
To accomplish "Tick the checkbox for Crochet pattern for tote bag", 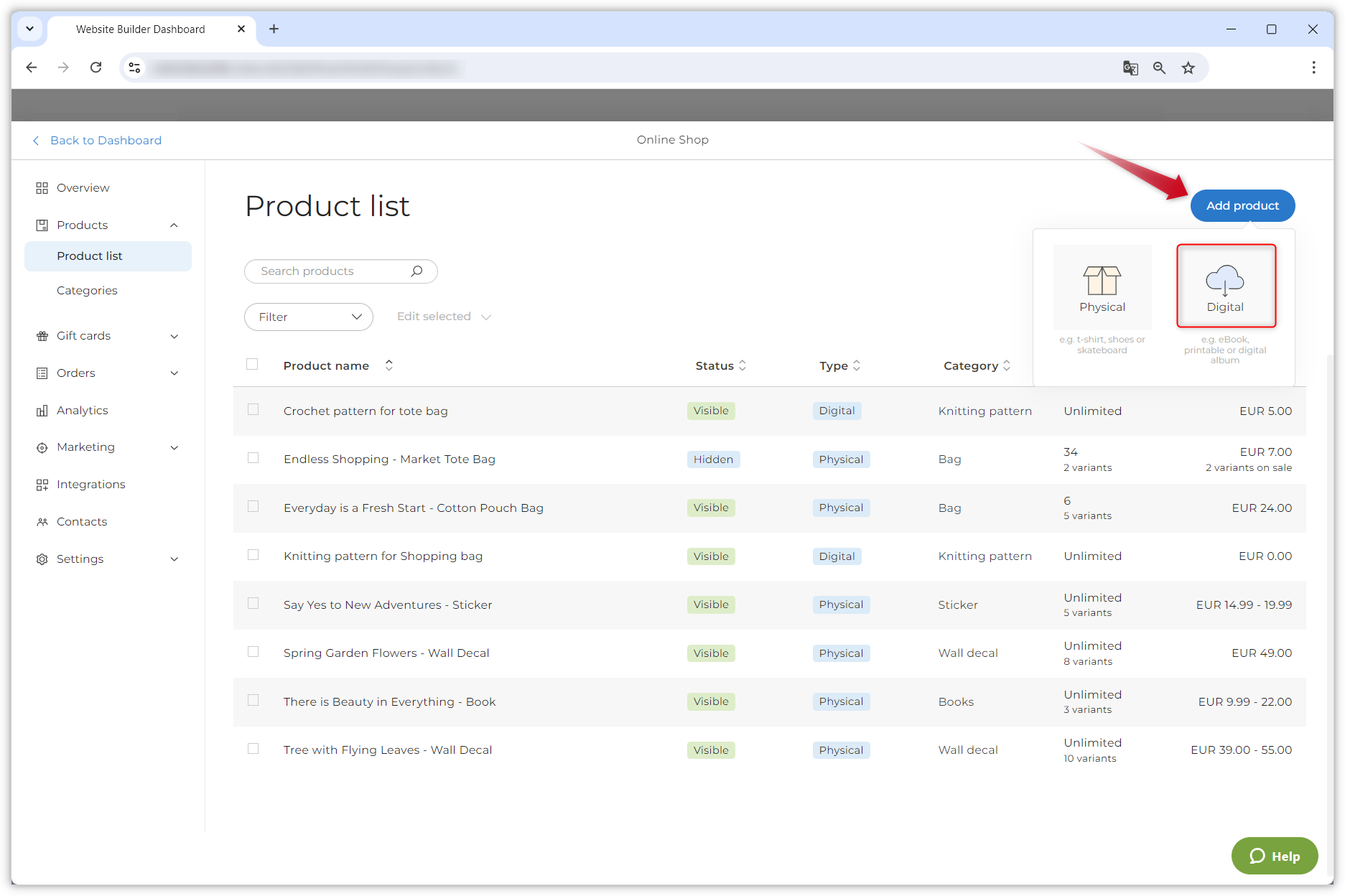I will pos(253,410).
